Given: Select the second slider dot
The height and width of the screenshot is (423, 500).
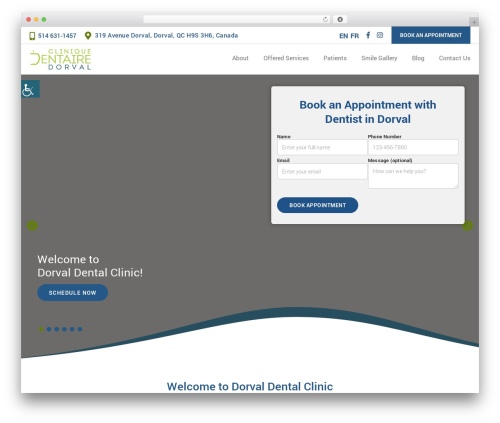Looking at the screenshot, I should pyautogui.click(x=49, y=329).
